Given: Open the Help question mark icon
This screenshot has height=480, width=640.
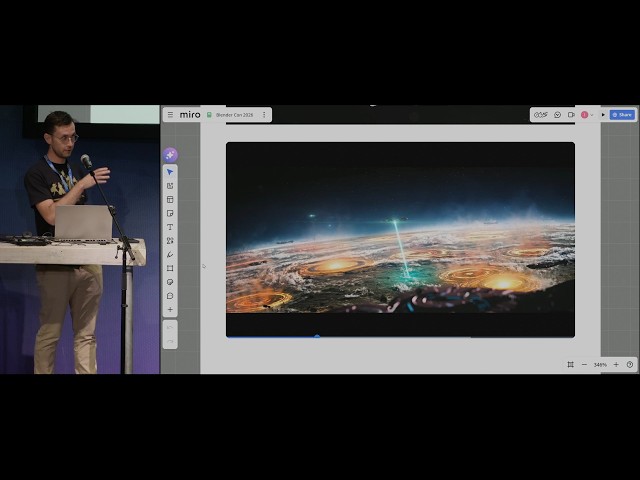Looking at the screenshot, I should point(630,364).
